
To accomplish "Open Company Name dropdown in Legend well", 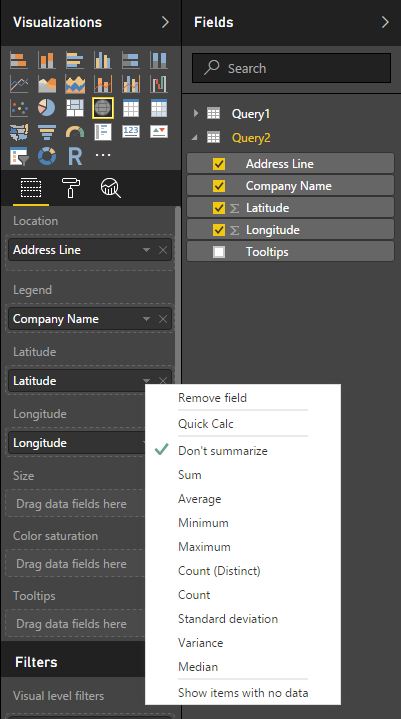I will 146,319.
